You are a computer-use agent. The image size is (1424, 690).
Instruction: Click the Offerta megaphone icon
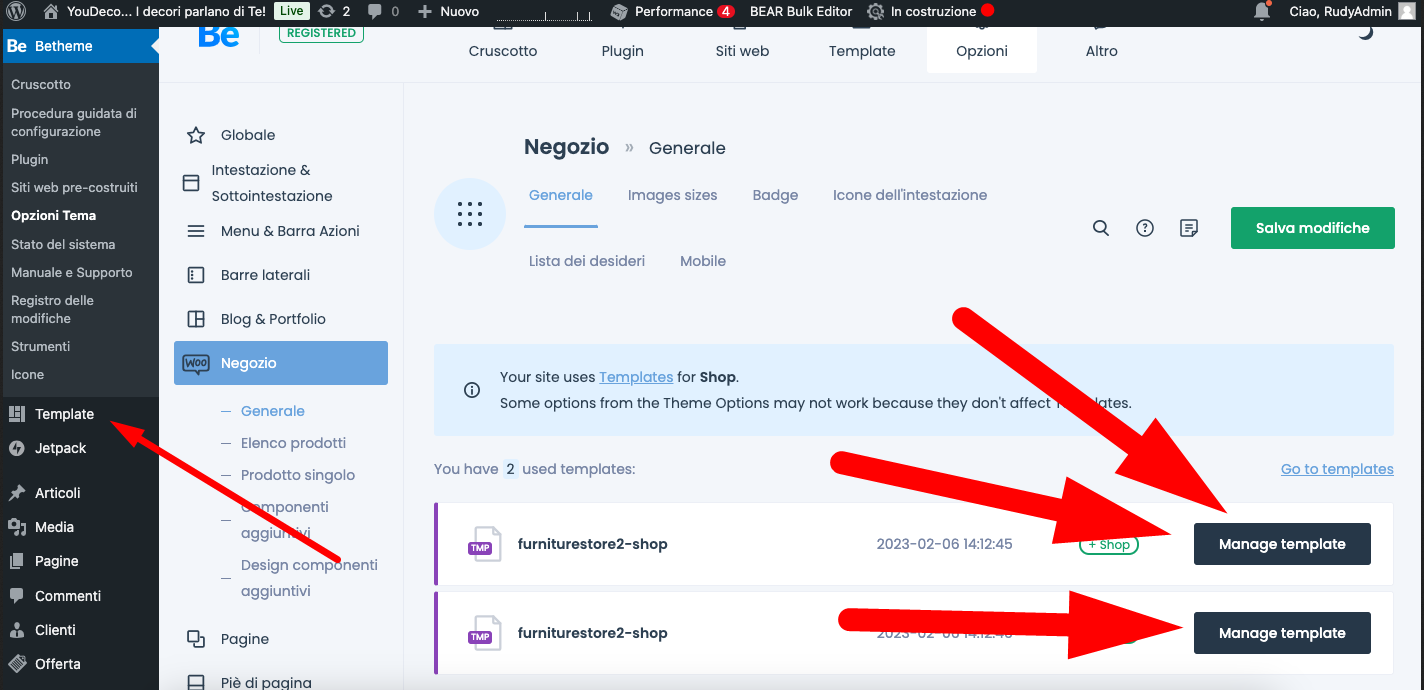16,664
